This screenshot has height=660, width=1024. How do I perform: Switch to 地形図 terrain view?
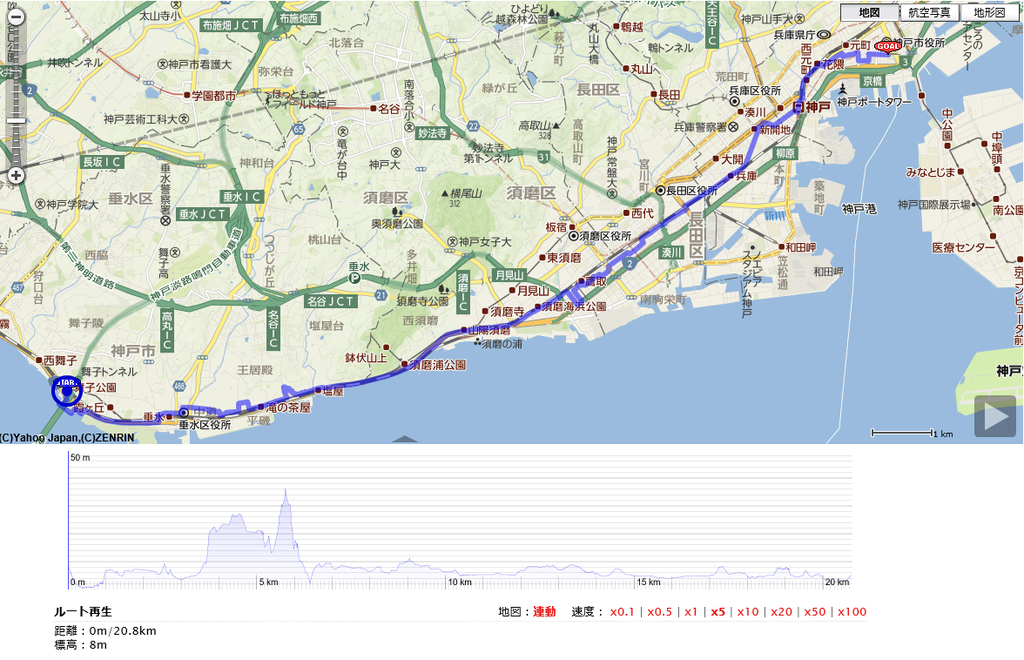coord(989,12)
